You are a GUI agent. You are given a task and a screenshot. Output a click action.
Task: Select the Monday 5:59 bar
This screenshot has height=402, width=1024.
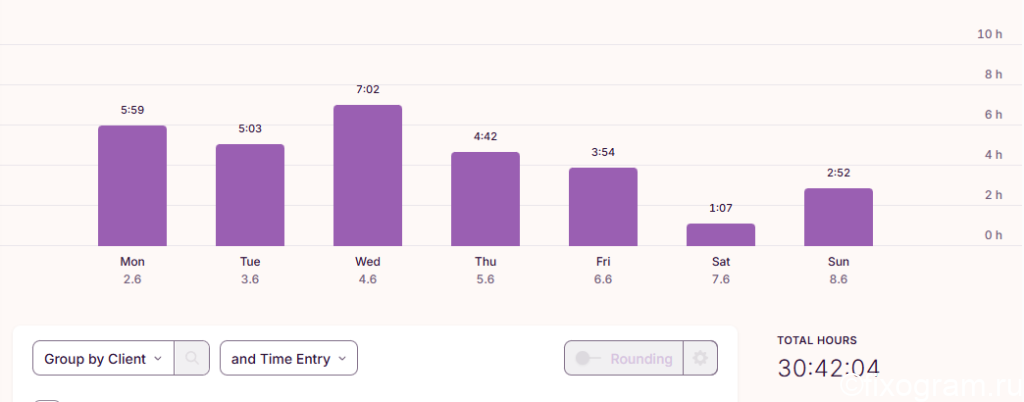pyautogui.click(x=133, y=186)
